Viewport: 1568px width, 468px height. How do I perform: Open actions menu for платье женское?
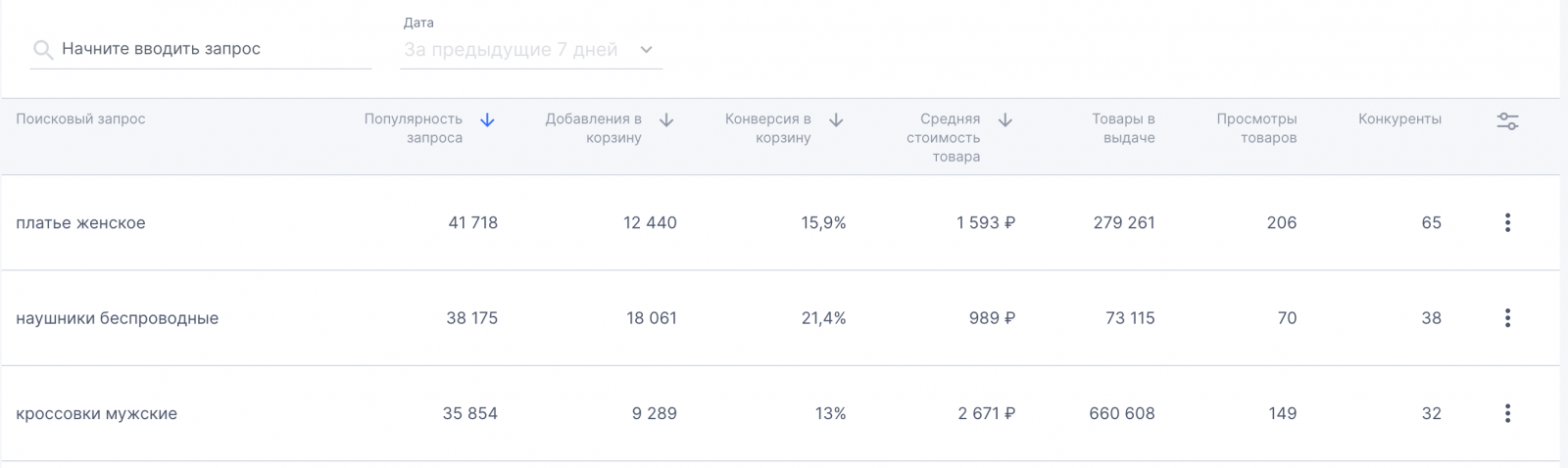(1507, 223)
